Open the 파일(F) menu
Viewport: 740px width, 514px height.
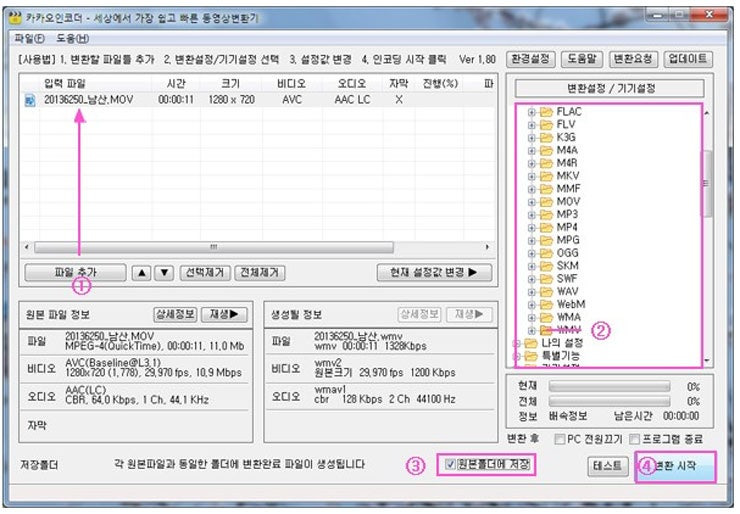(29, 38)
